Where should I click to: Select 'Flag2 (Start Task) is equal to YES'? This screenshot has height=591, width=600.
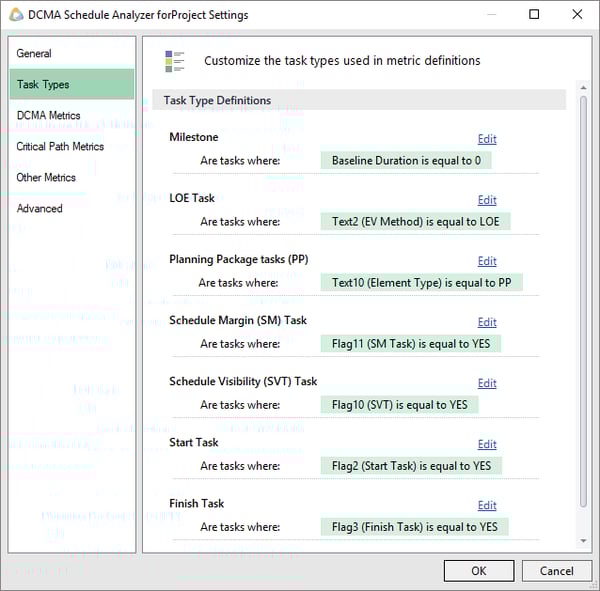click(411, 465)
